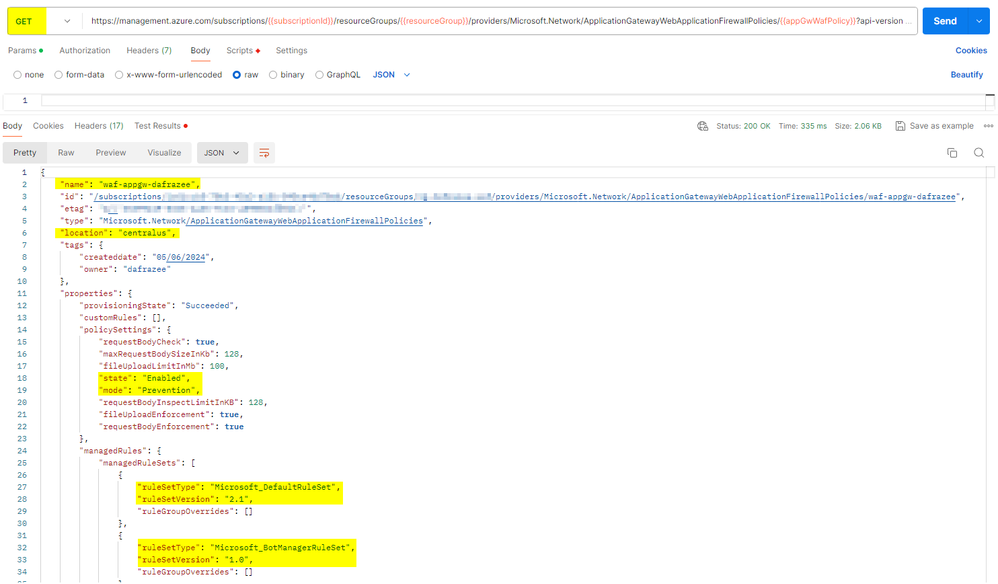Viewport: 998px width, 584px height.
Task: Click the ruleSetVersion "2.1" line
Action: point(195,499)
